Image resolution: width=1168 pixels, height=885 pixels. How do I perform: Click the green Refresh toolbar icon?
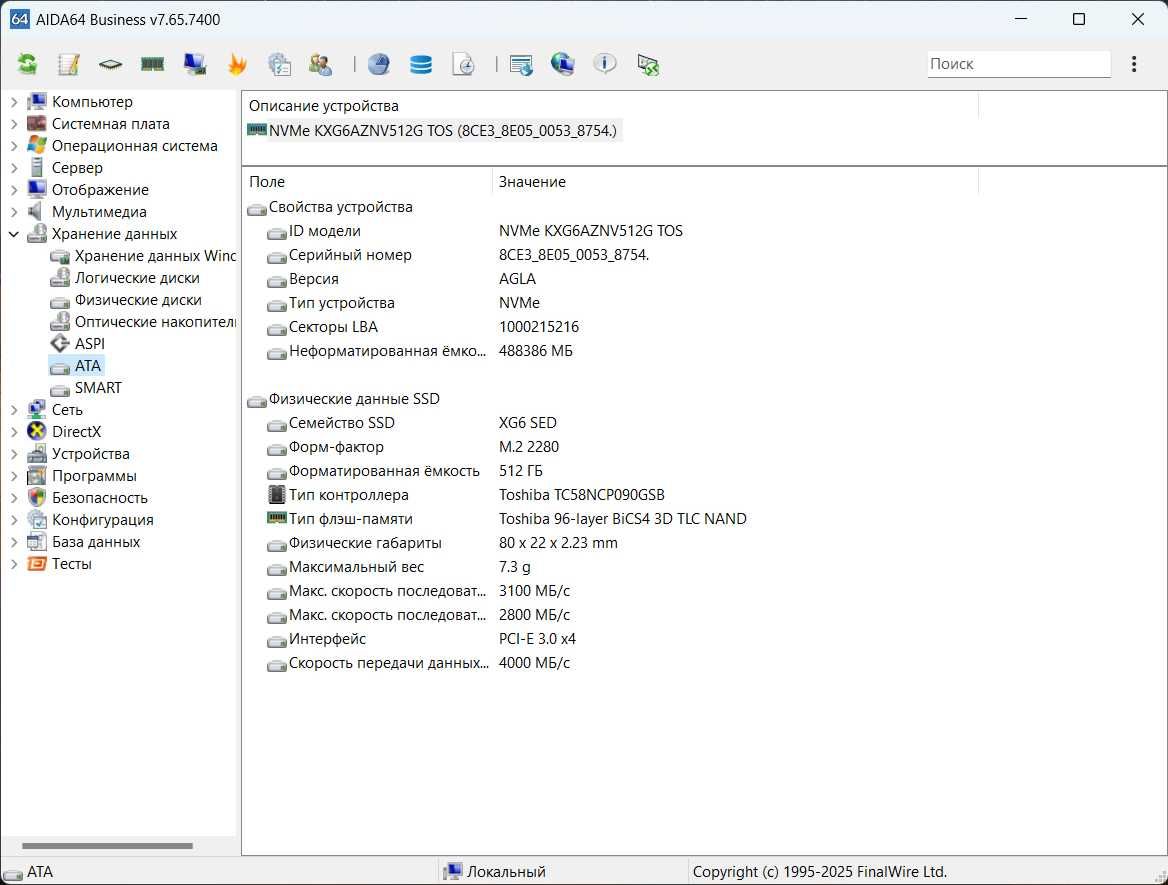tap(28, 65)
